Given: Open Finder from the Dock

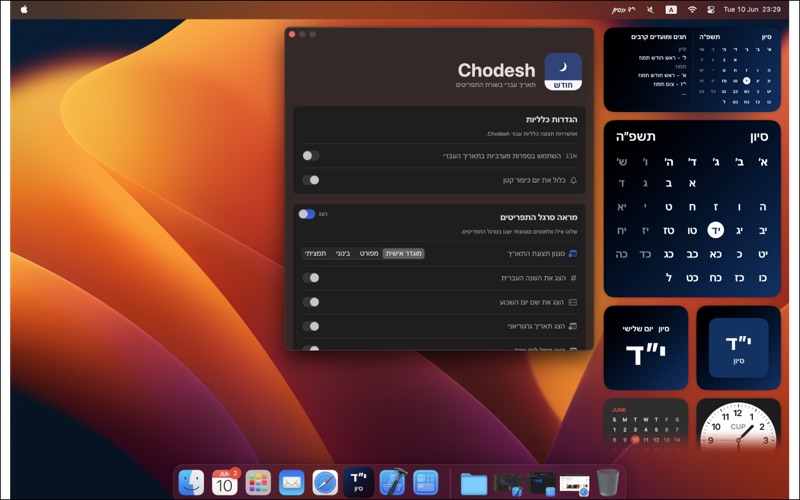Looking at the screenshot, I should pos(191,482).
